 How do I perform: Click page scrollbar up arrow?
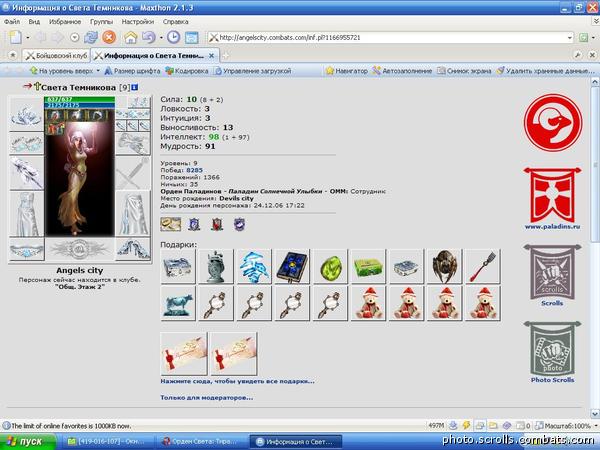(x=595, y=82)
